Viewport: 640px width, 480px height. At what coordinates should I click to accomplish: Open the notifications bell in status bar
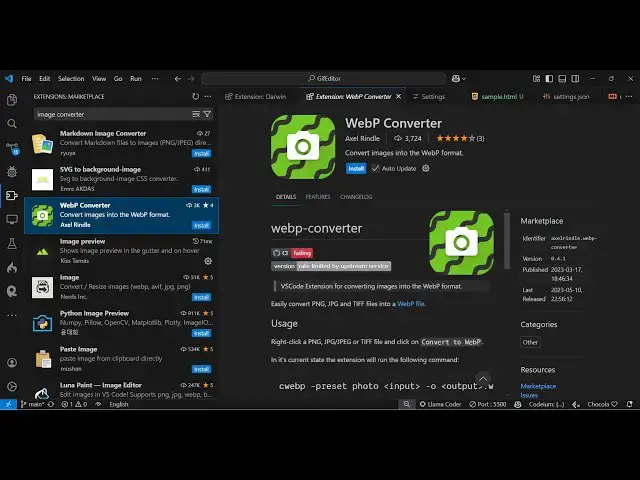(629, 404)
